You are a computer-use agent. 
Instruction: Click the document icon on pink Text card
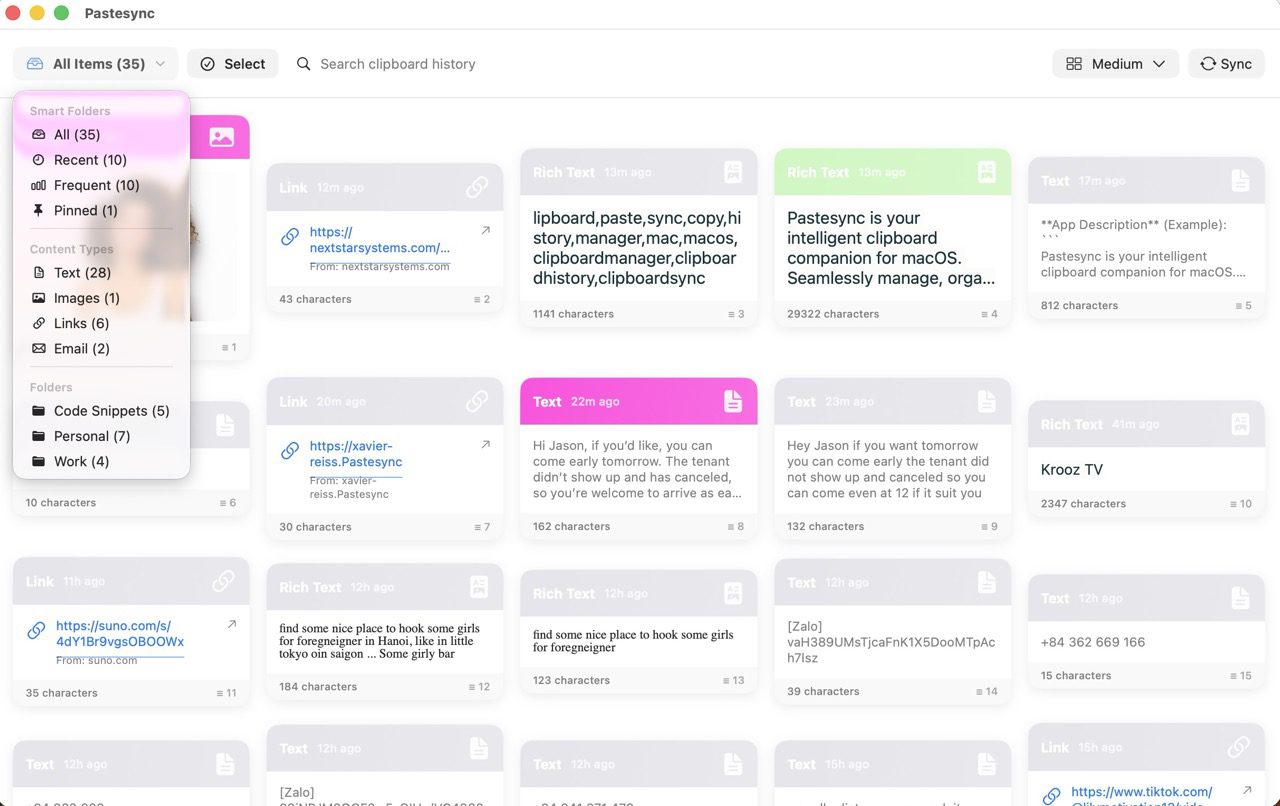point(733,401)
